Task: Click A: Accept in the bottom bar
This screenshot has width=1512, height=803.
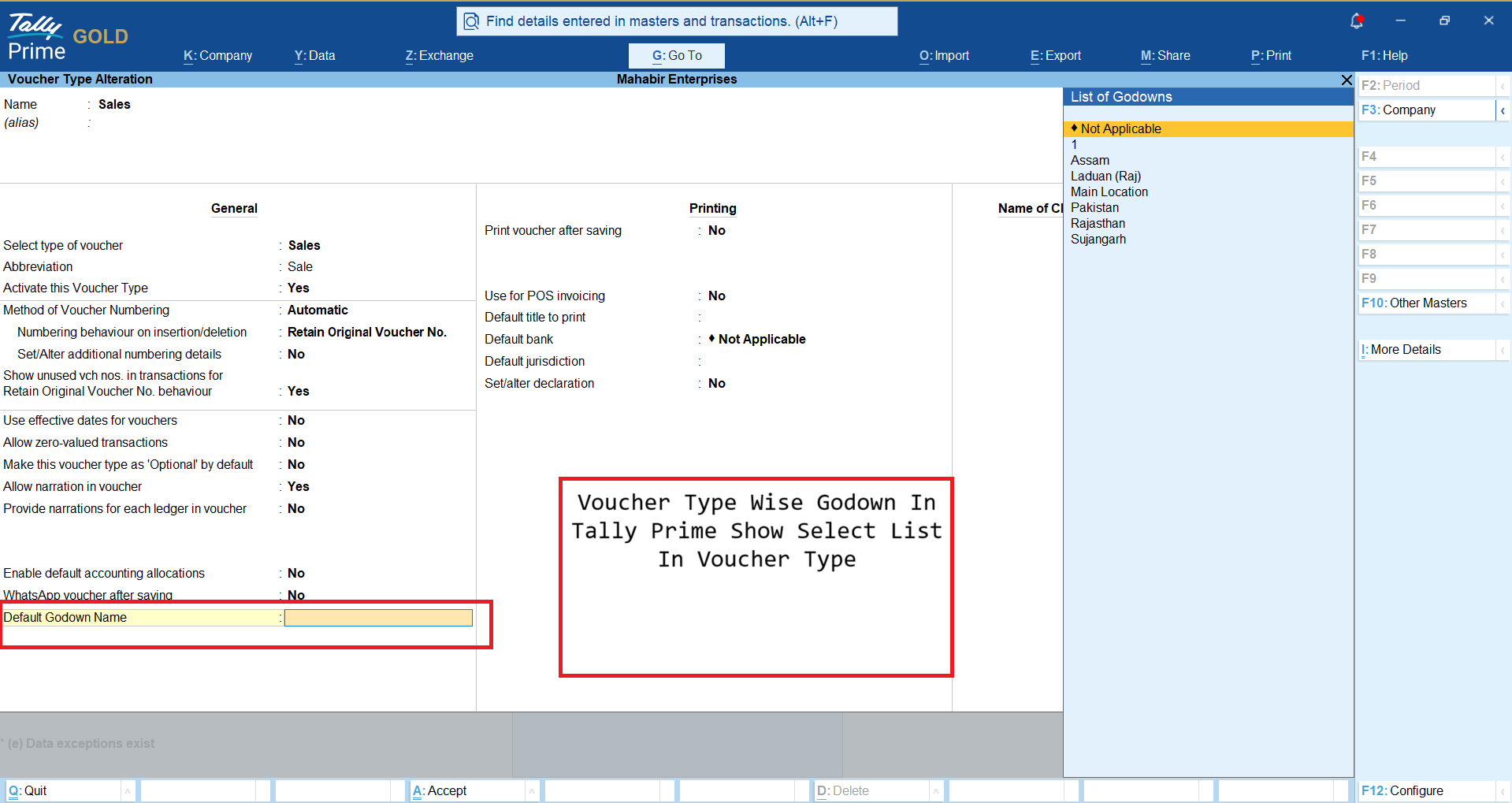Action: click(x=467, y=790)
